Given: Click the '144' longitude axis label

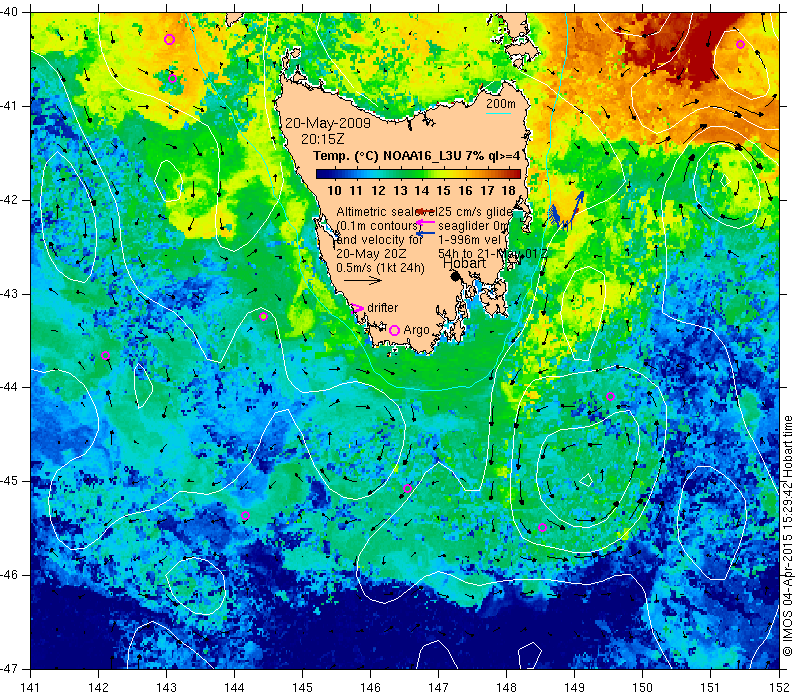Looking at the screenshot, I should 235,687.
